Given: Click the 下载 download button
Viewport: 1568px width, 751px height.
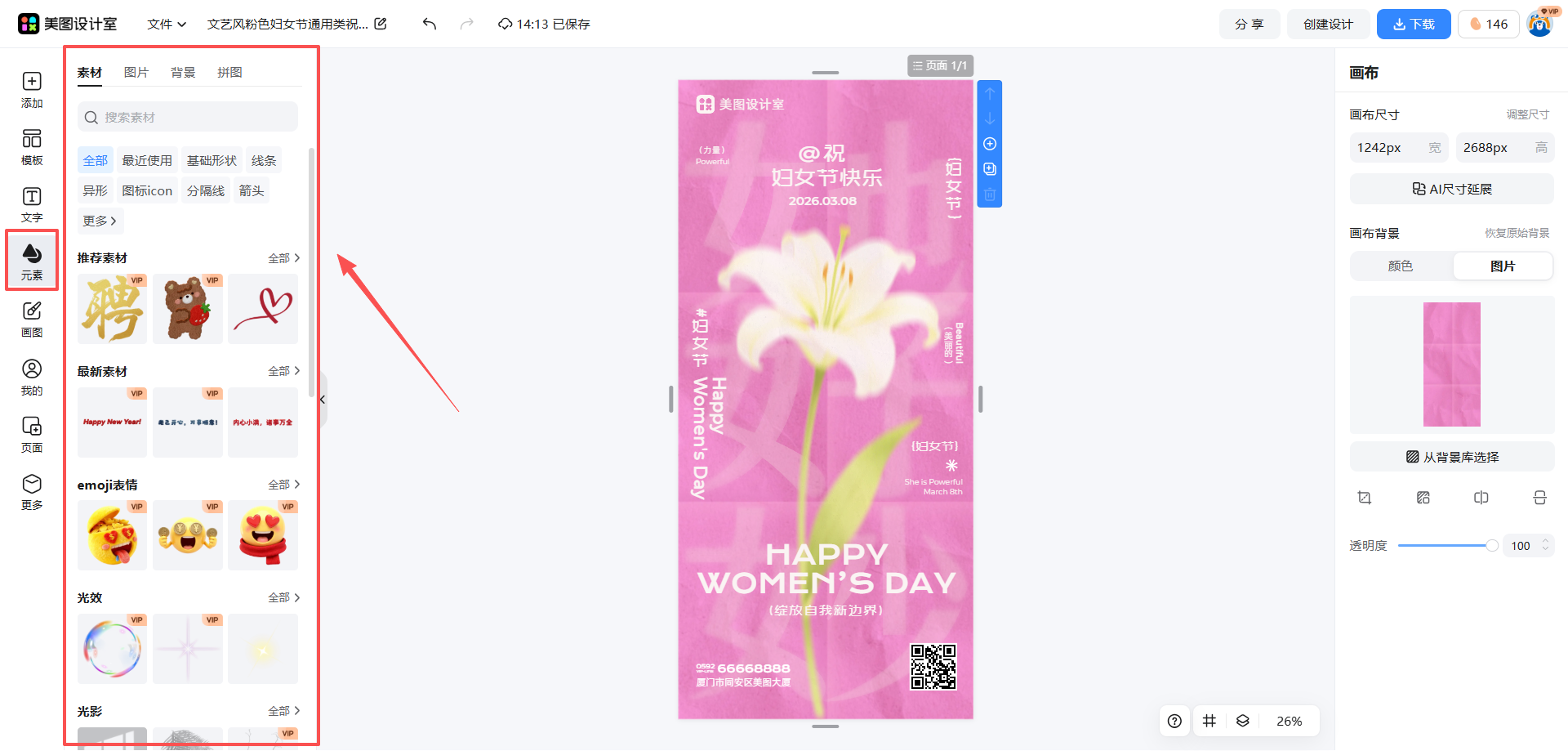Looking at the screenshot, I should pos(1413,25).
